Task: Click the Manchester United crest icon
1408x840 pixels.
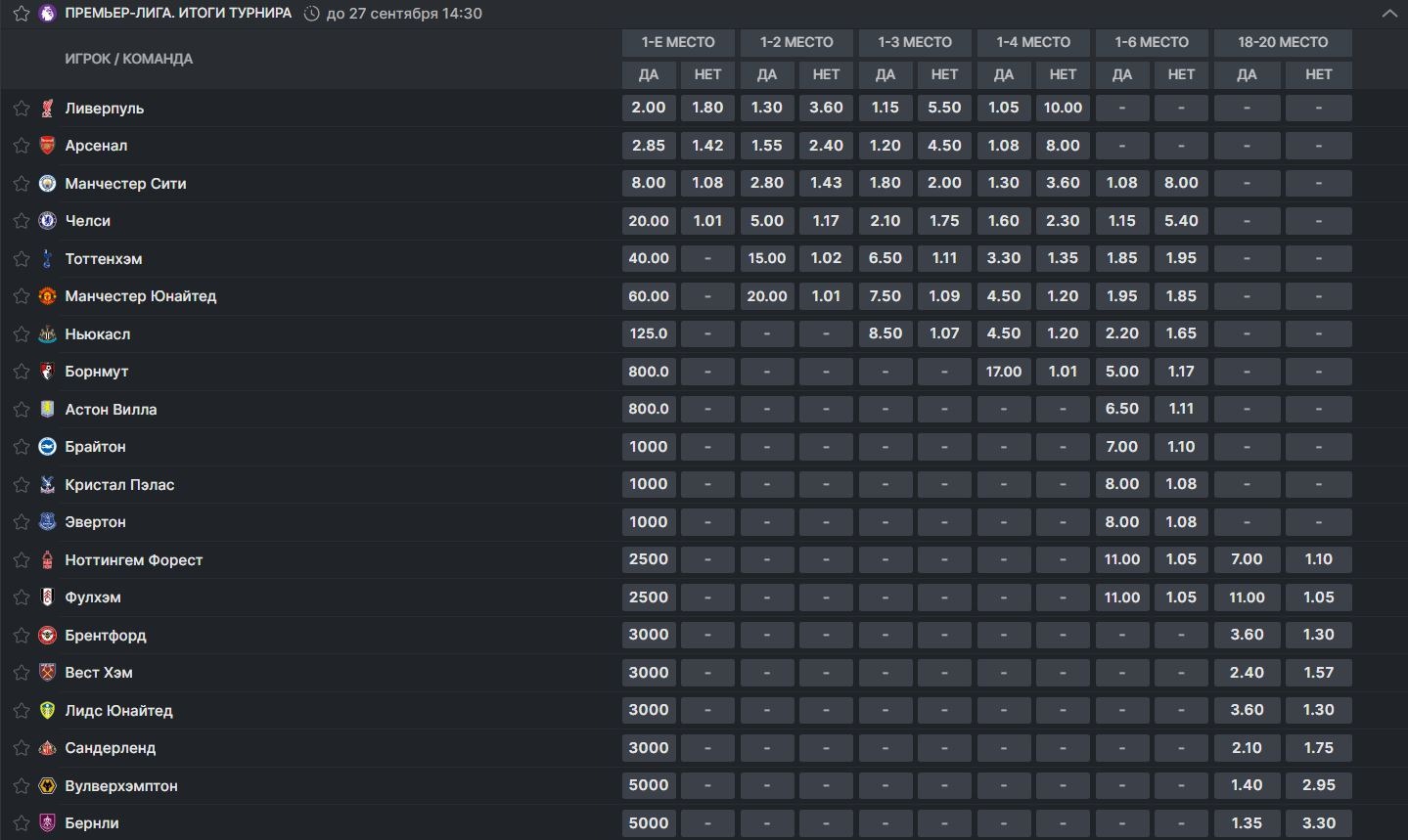Action: tap(47, 296)
